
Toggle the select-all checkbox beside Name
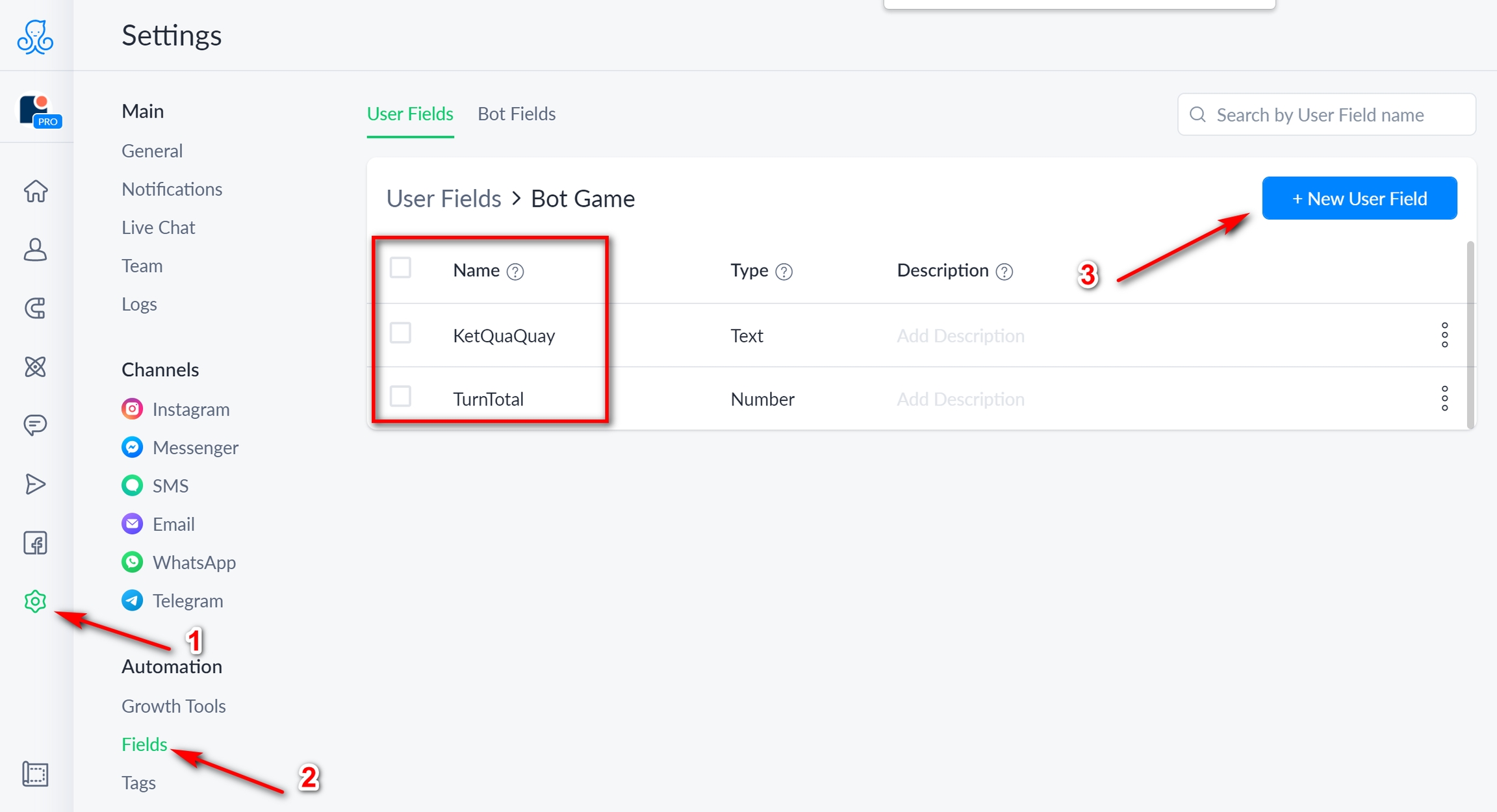tap(400, 268)
